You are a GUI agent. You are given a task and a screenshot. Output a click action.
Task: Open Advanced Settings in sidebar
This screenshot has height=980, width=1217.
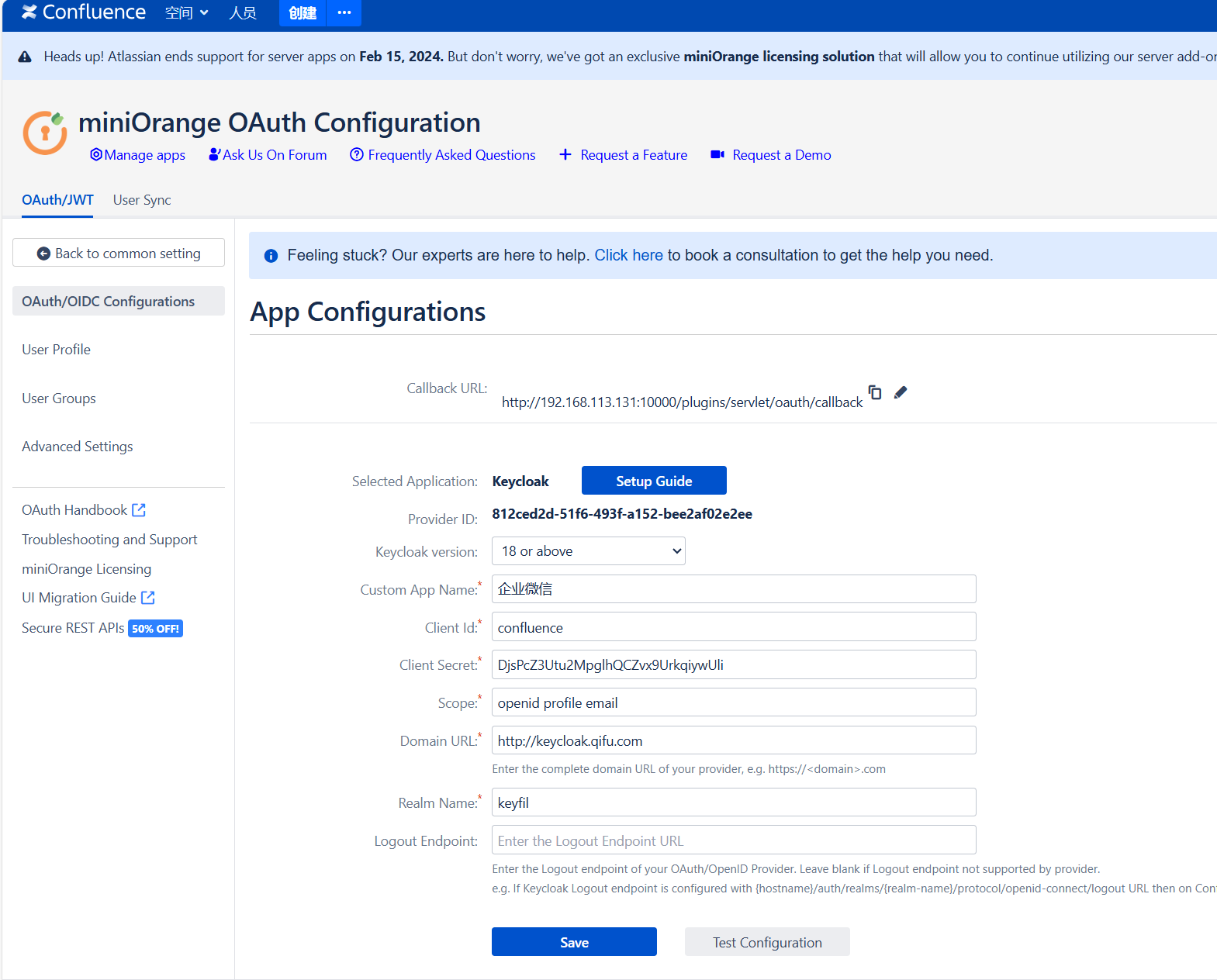[x=78, y=447]
